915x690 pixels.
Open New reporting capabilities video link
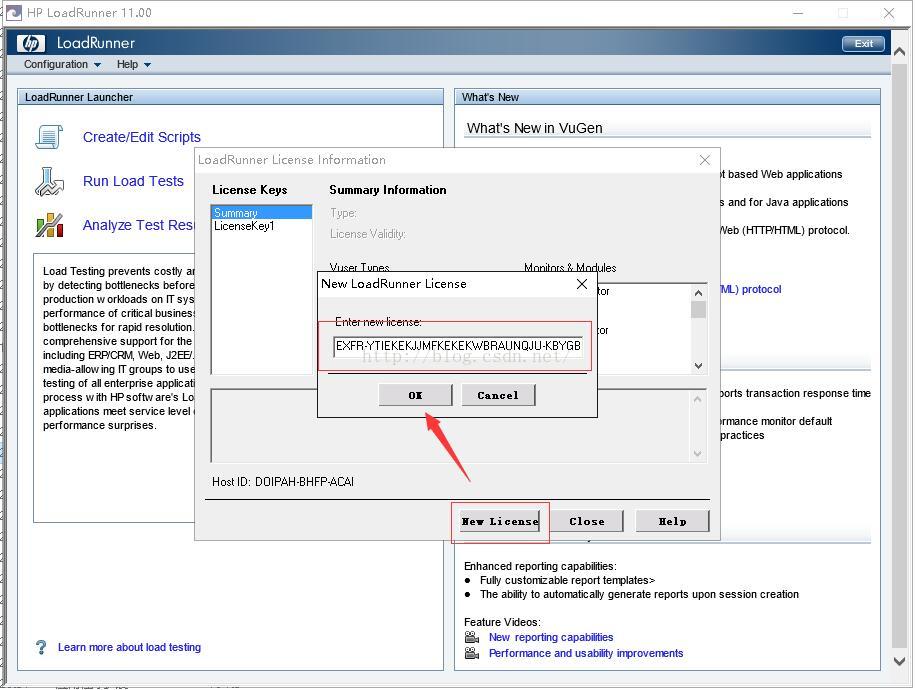(x=551, y=637)
